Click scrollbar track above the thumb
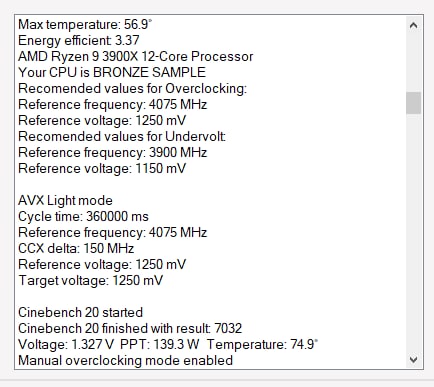The image size is (434, 387). pos(413,63)
